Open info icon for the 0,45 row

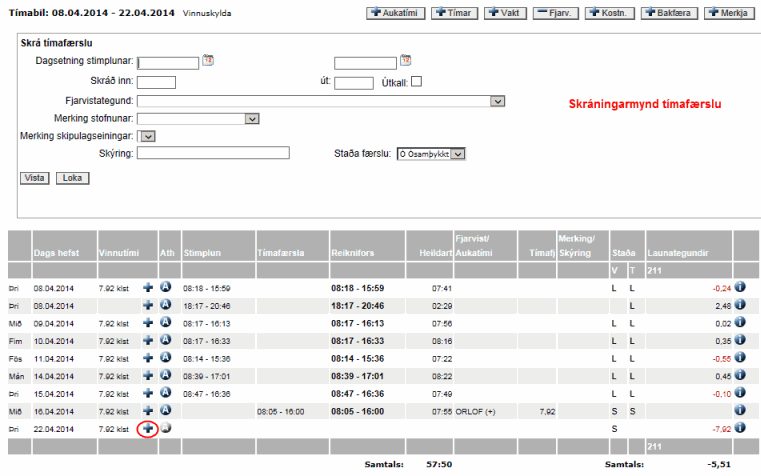point(740,375)
